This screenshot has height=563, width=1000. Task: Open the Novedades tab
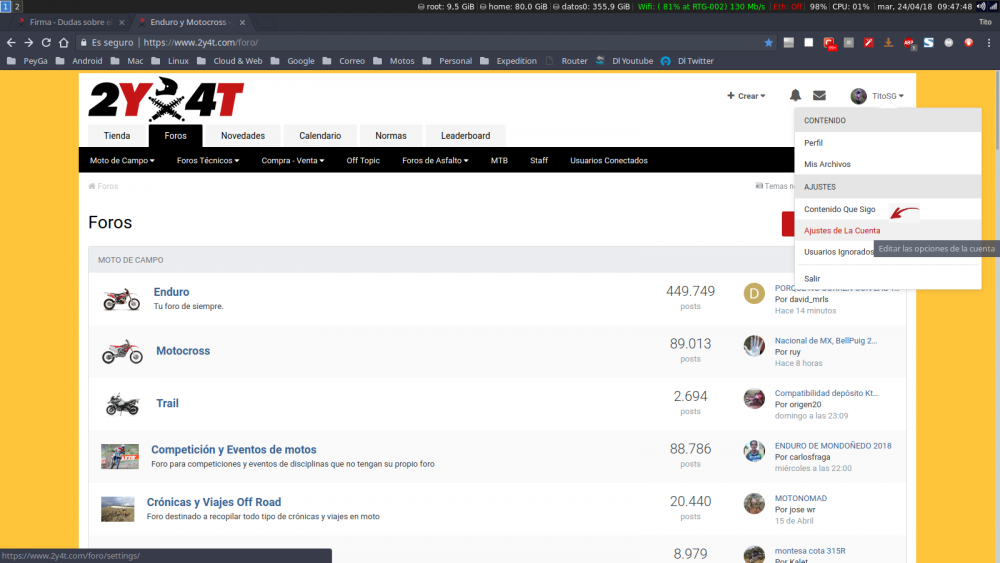click(x=243, y=136)
